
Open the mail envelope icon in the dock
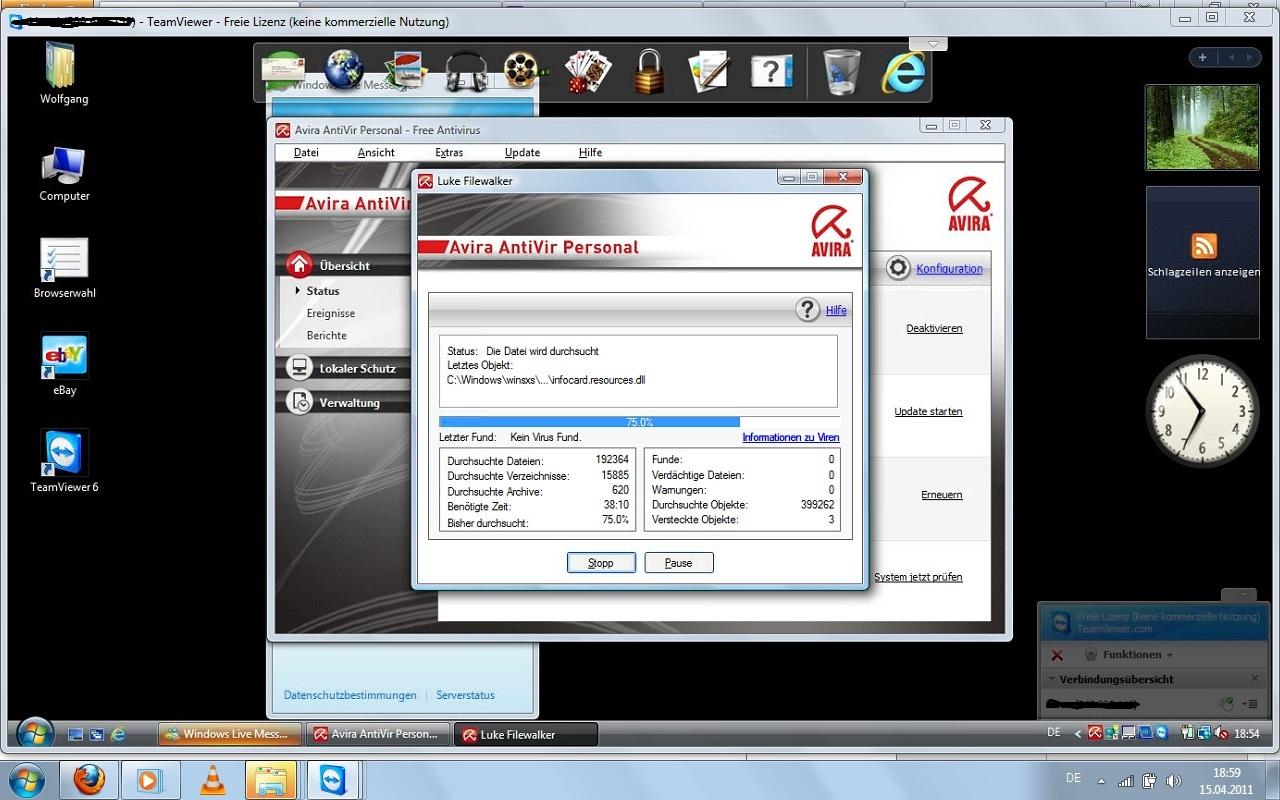pos(283,70)
